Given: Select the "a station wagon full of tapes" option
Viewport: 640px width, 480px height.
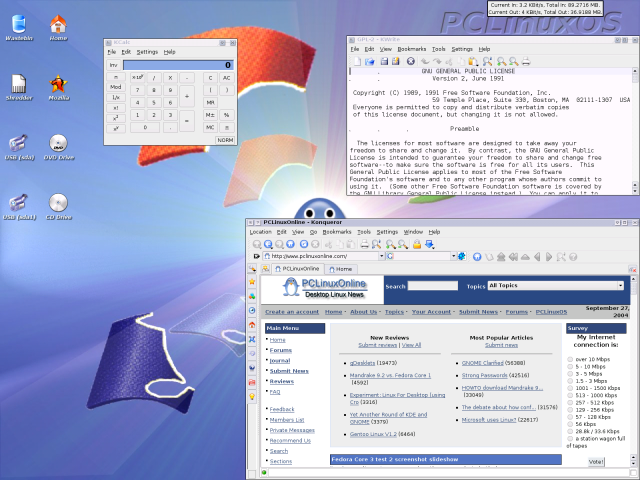Looking at the screenshot, I should click(570, 438).
